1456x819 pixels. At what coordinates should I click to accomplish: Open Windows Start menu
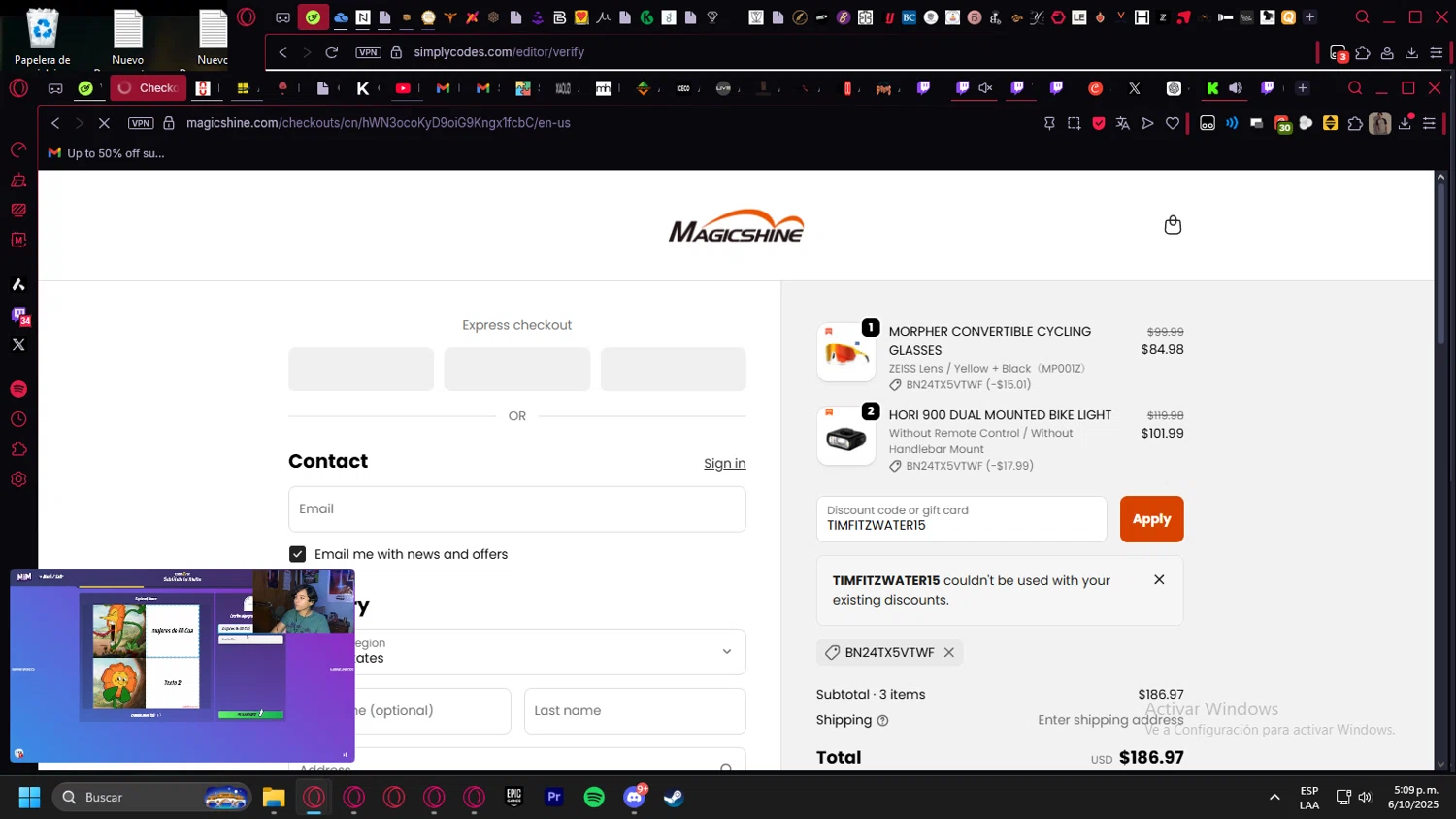(29, 798)
